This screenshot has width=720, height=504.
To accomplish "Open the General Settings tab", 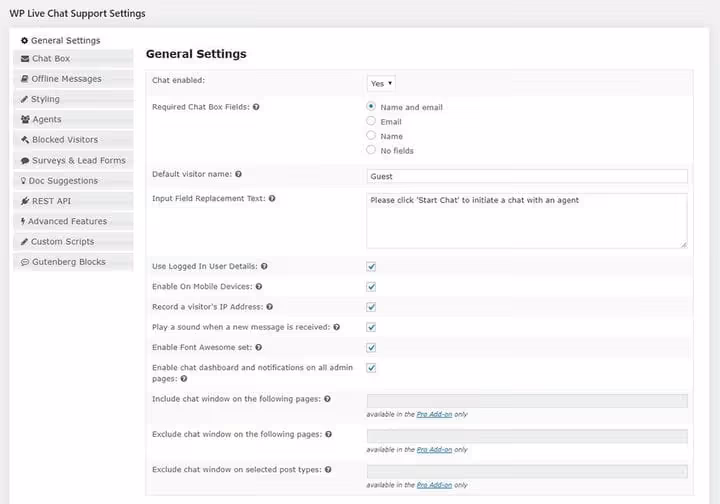I will click(73, 40).
